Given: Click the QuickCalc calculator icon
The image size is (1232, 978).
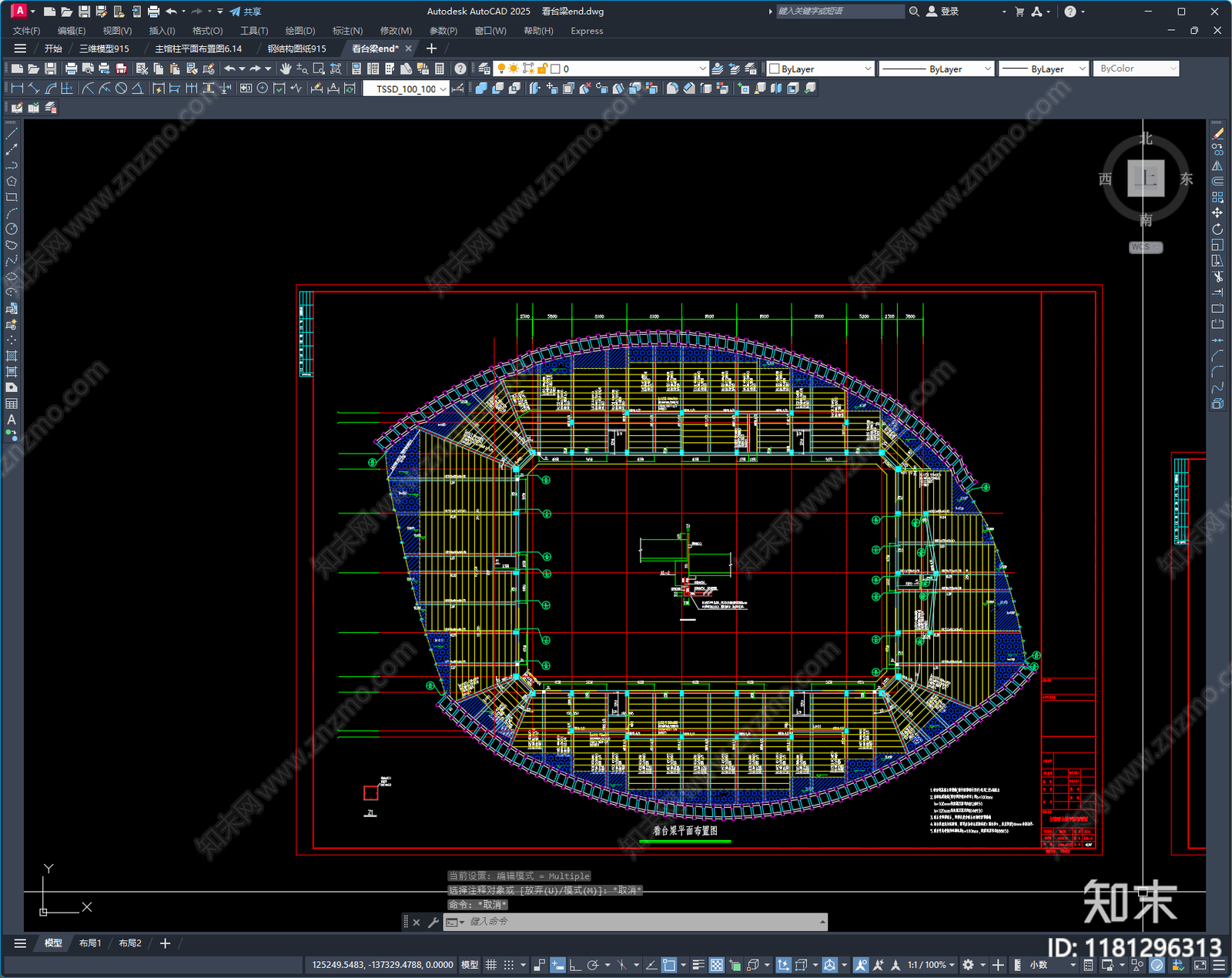Looking at the screenshot, I should [x=440, y=69].
